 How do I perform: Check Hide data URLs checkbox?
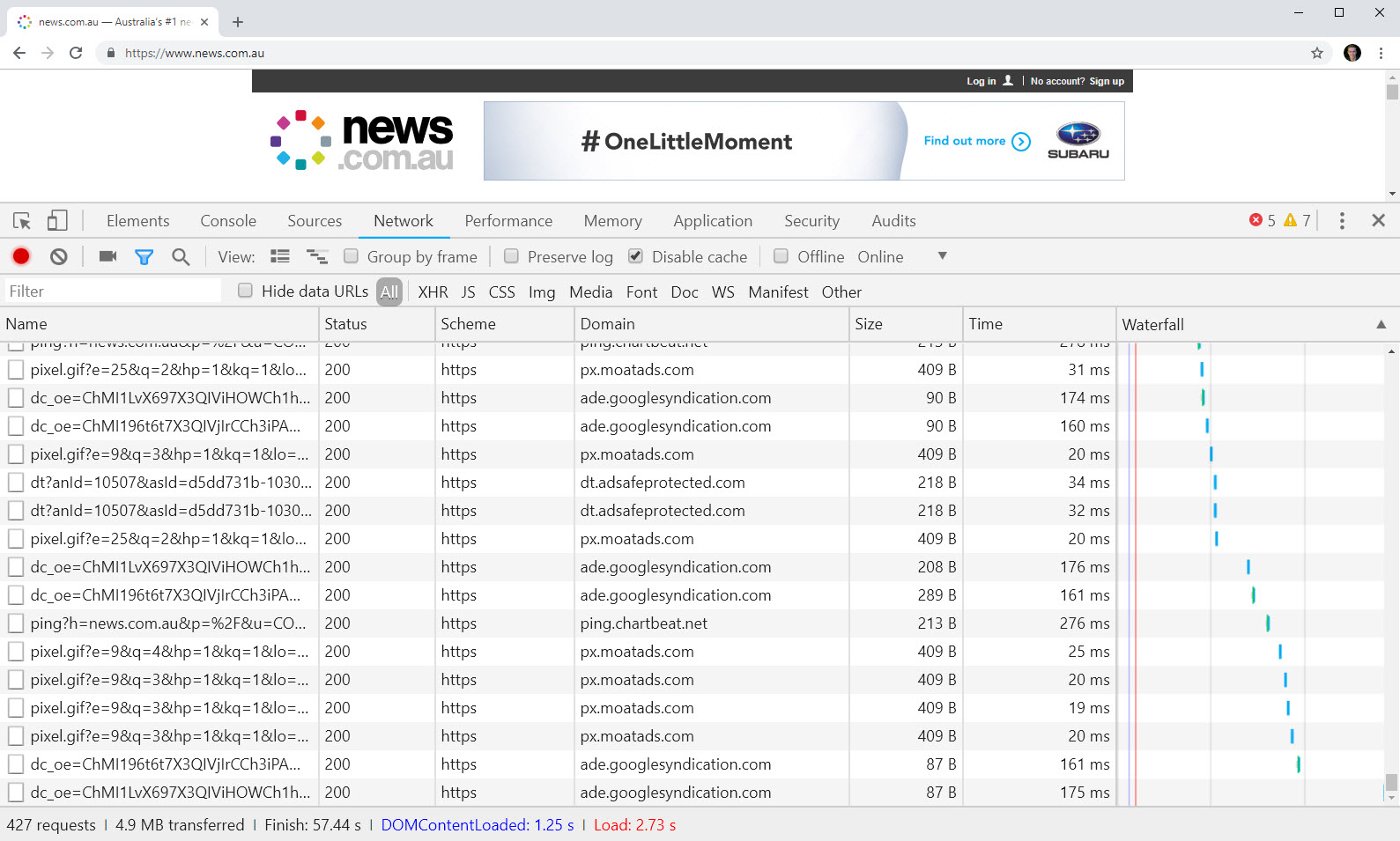245,291
